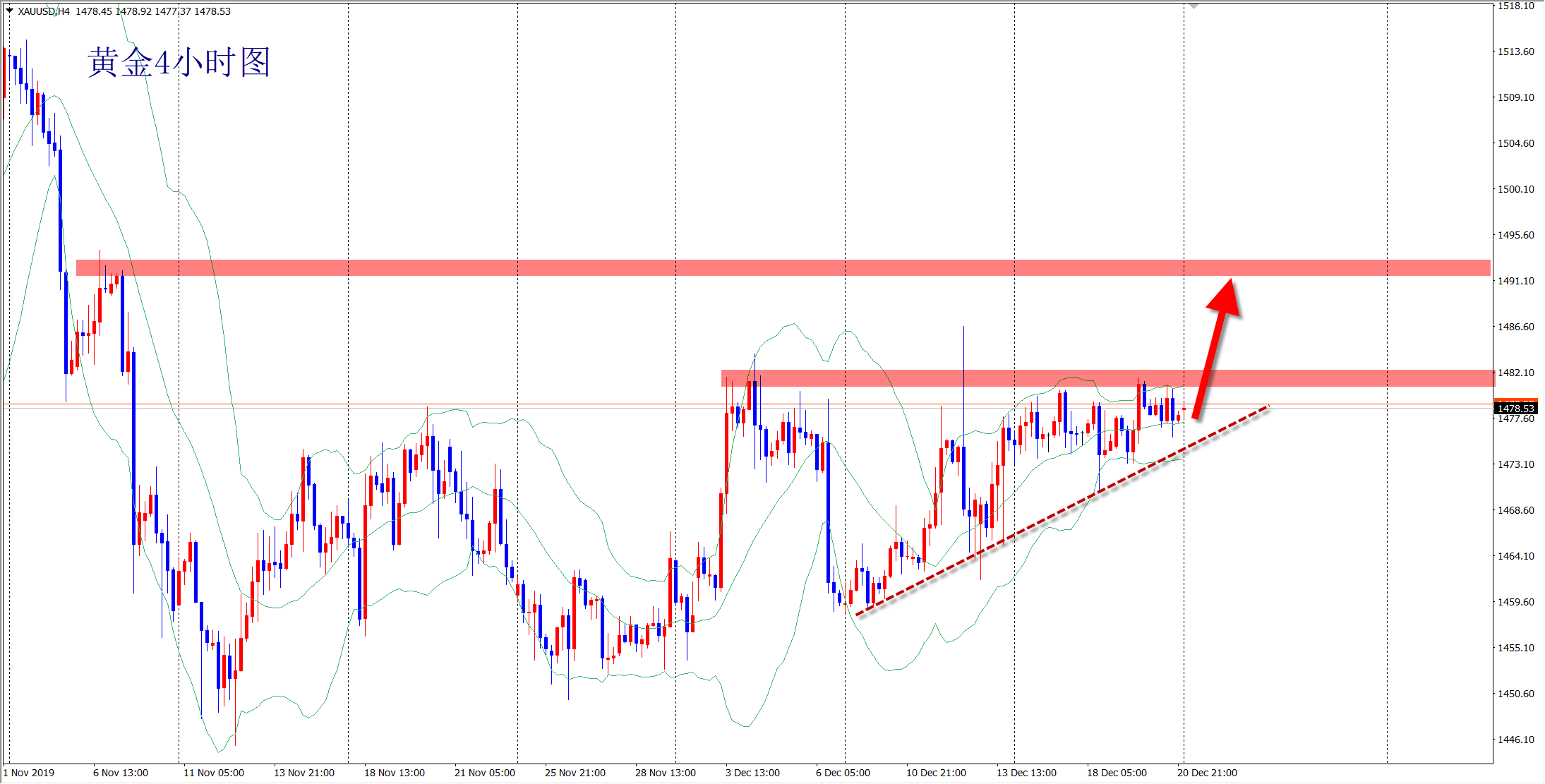Click the 3 Dec 13:00 time label
This screenshot has width=1545, height=784.
tap(752, 773)
